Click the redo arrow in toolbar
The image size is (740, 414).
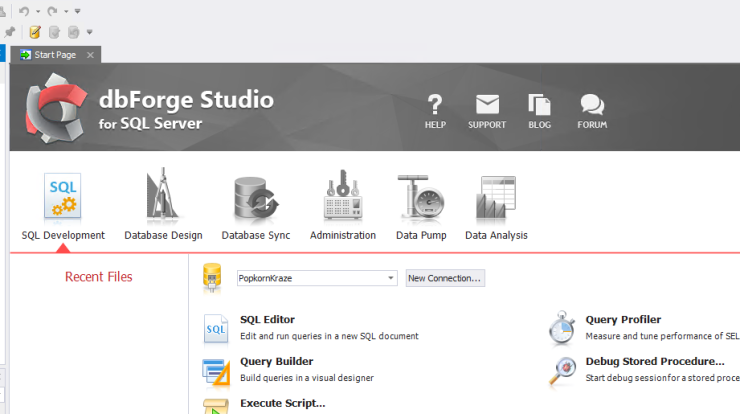point(52,11)
